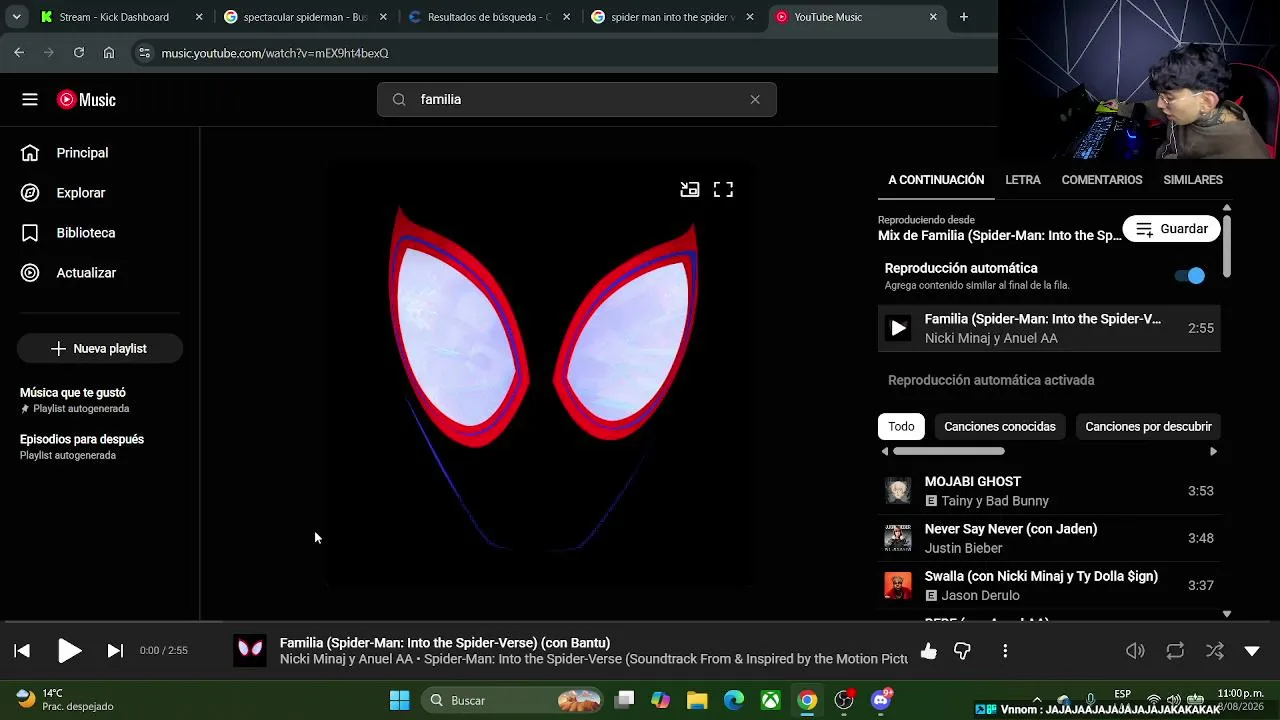Click the address bar URL
1280x720 pixels.
(x=275, y=53)
